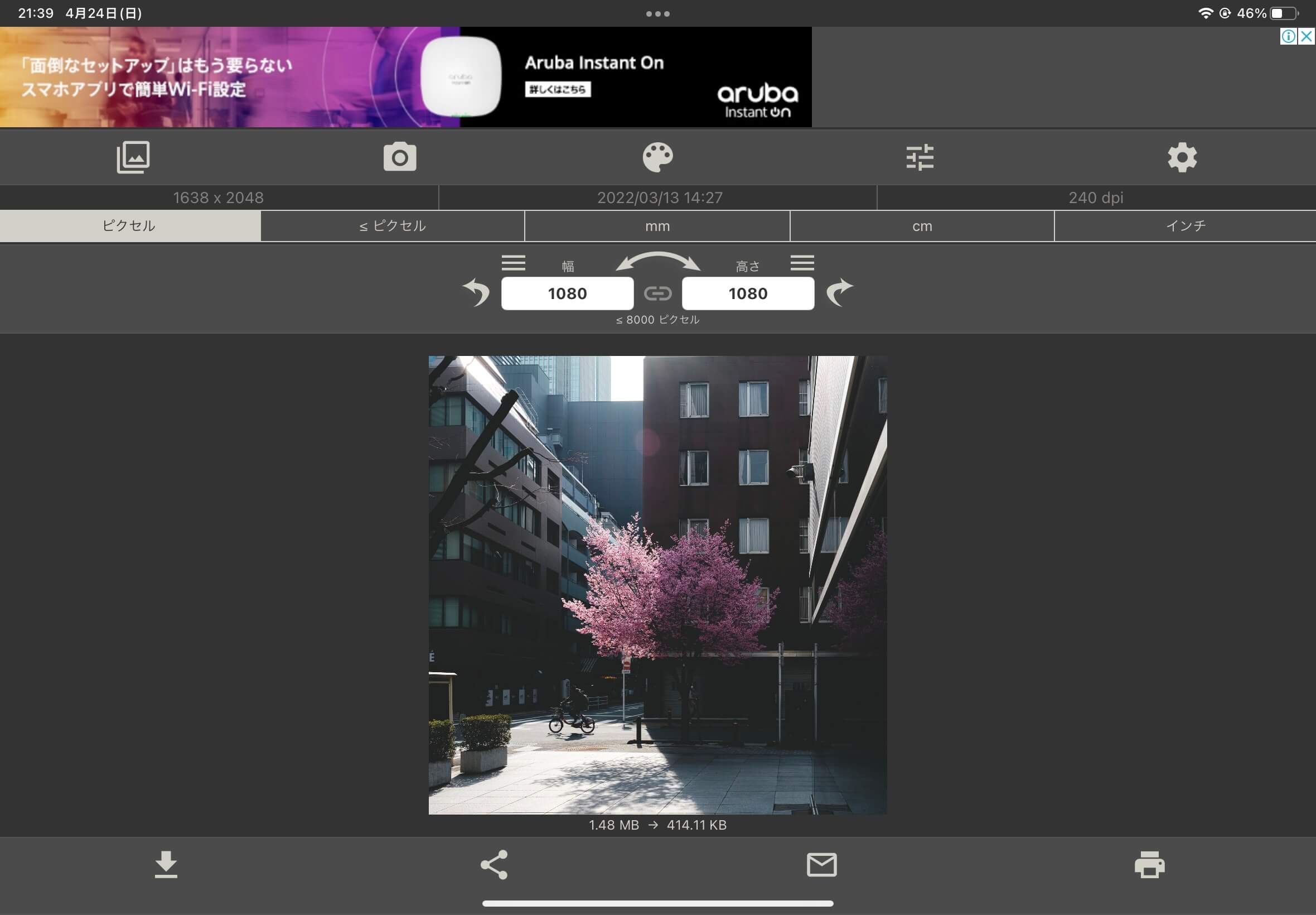Tap the camera icon
This screenshot has width=1316, height=915.
400,157
